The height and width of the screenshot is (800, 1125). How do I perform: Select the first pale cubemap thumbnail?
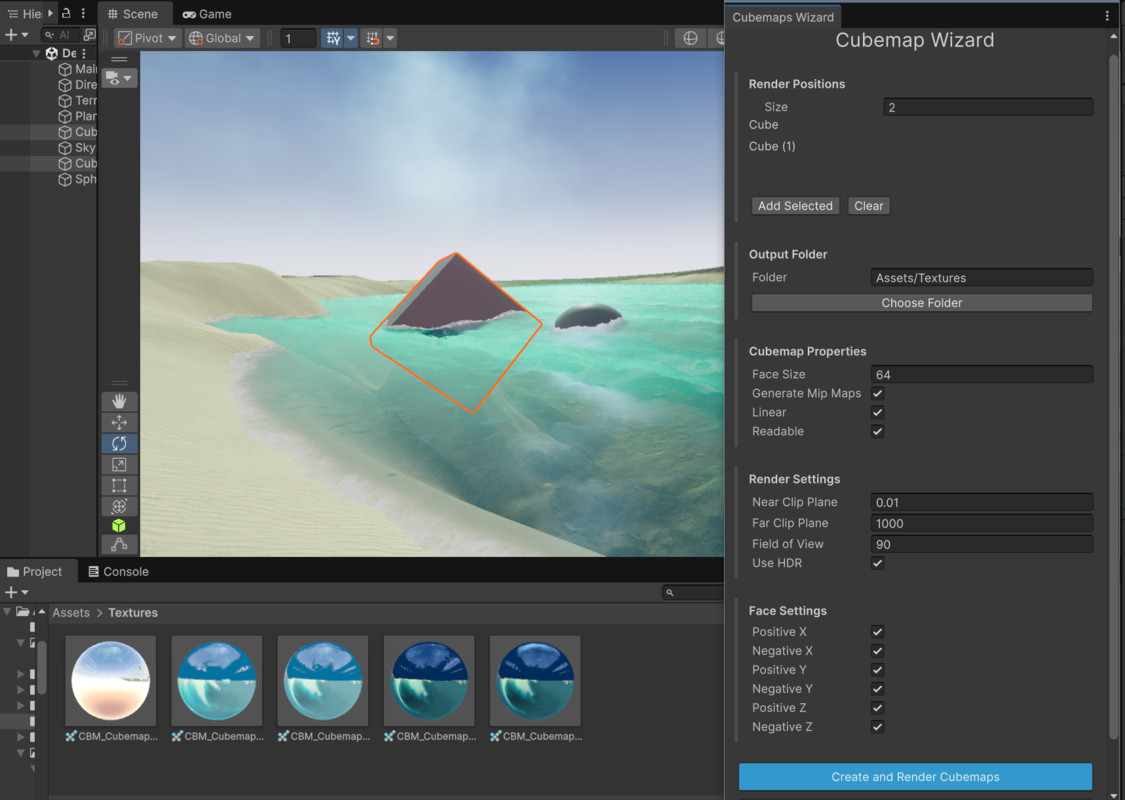pos(110,680)
